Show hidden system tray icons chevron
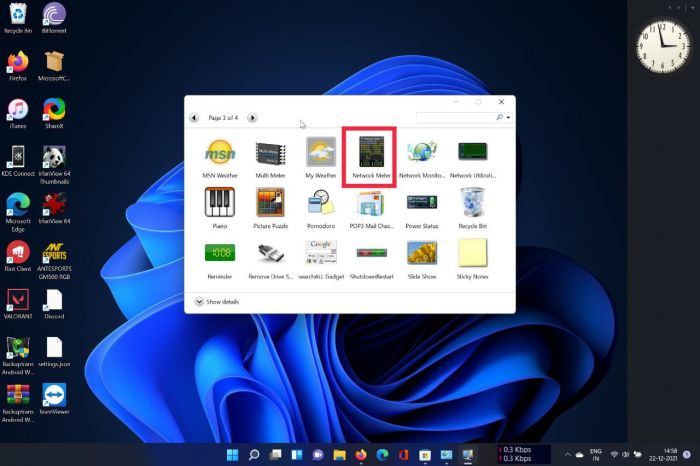700x466 pixels. 567,455
